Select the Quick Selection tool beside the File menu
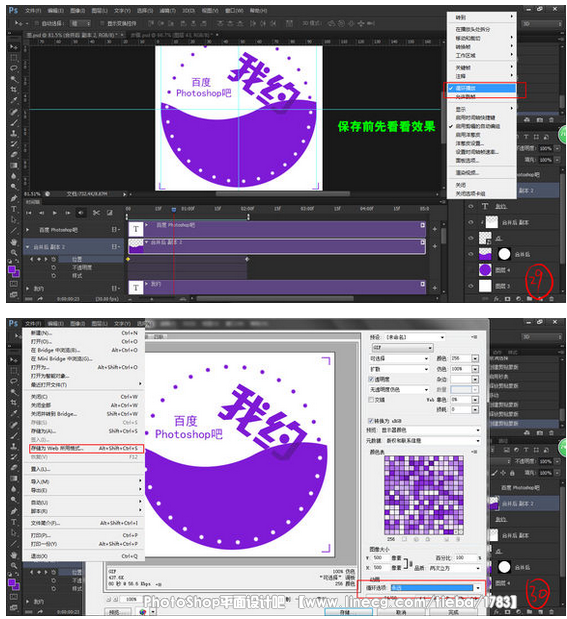The height and width of the screenshot is (619, 567). (14, 392)
